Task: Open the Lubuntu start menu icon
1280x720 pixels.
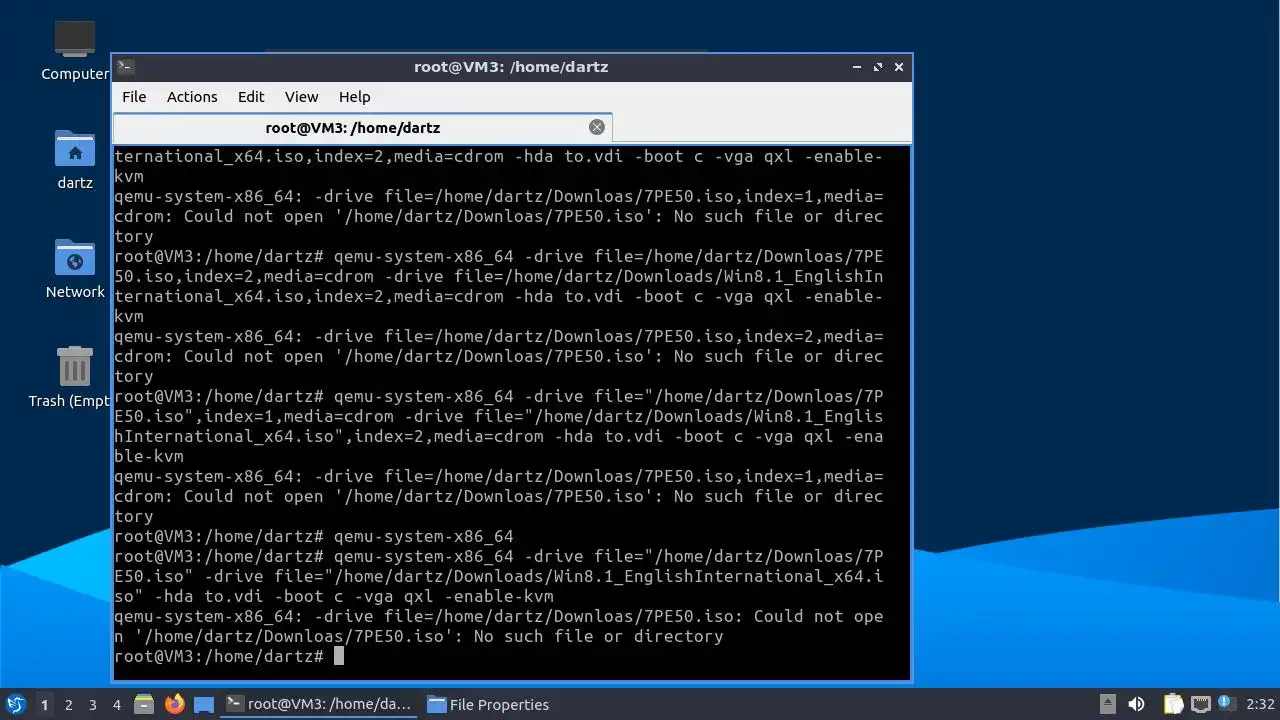Action: 15,704
